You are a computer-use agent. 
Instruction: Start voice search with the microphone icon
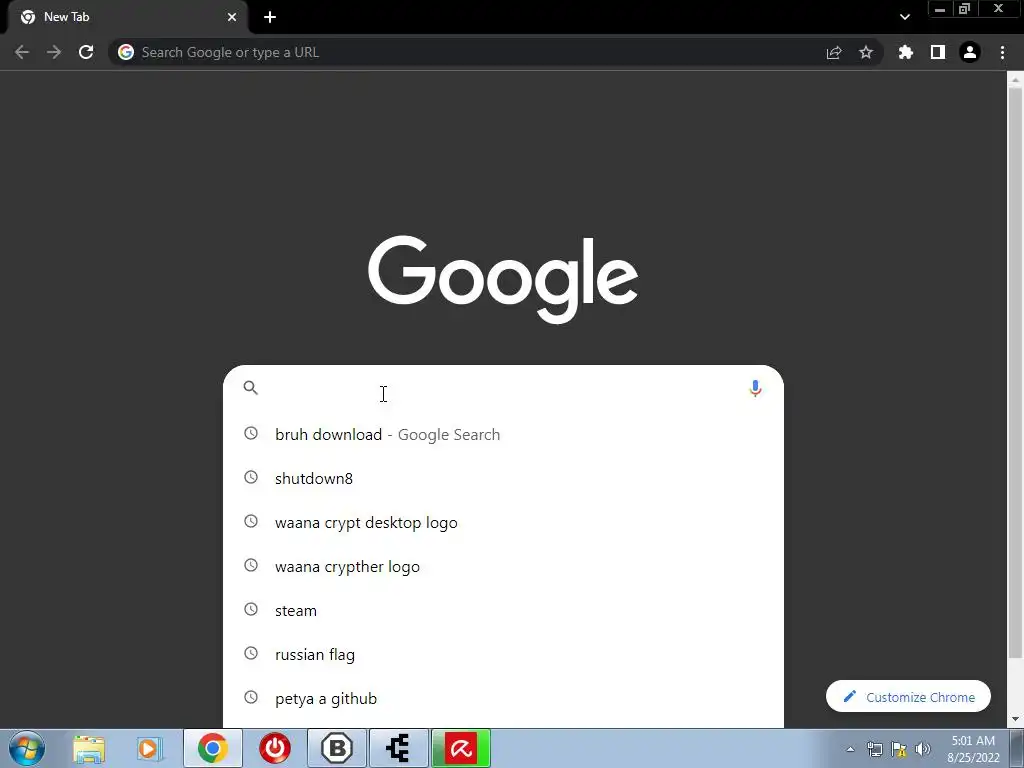[x=755, y=389]
